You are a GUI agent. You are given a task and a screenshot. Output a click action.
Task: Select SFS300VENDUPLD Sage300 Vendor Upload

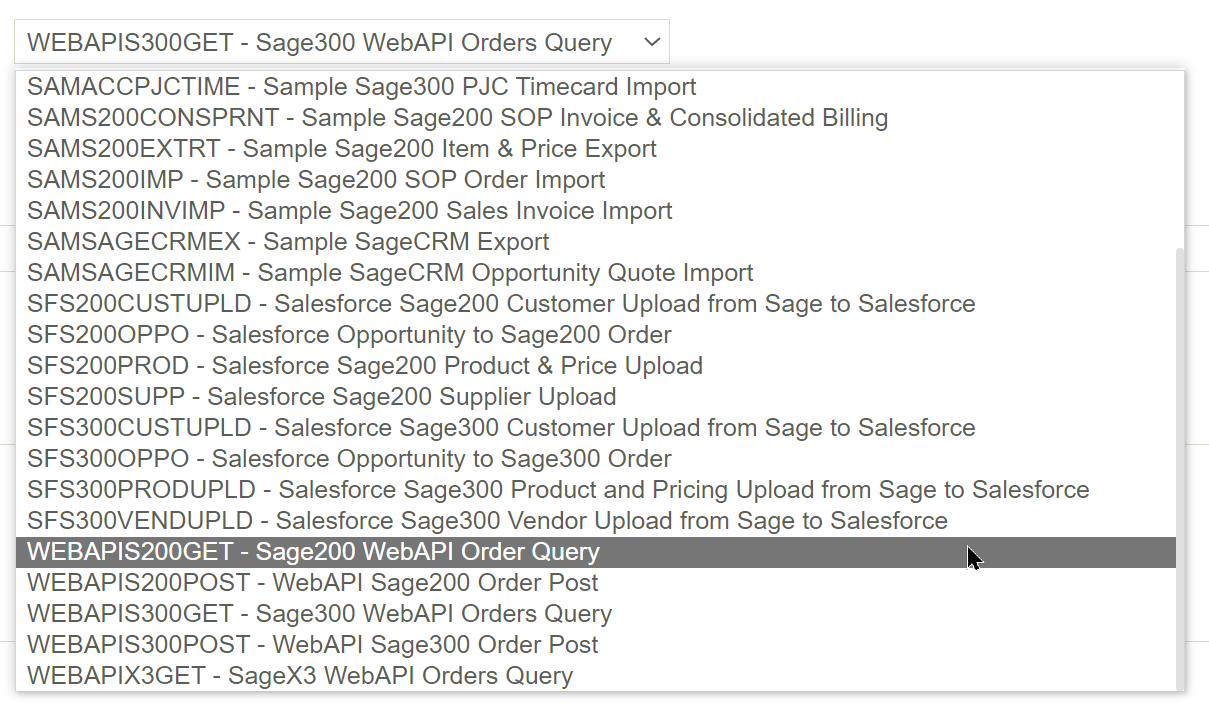(487, 521)
